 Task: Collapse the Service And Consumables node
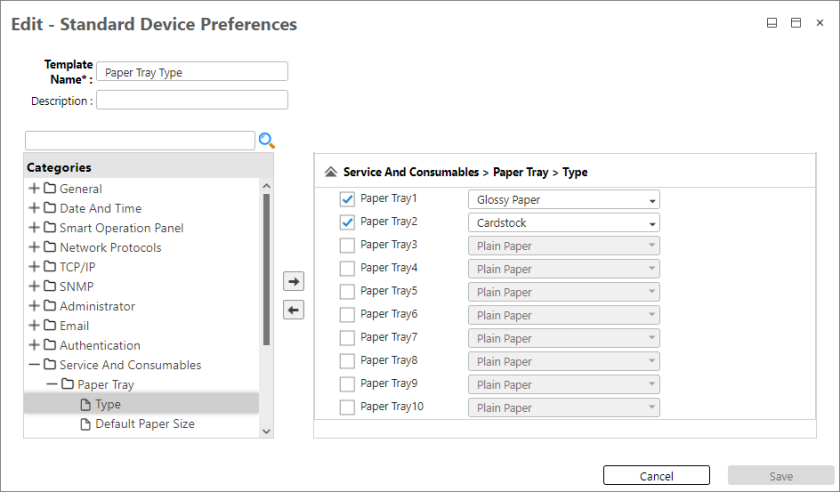(x=35, y=365)
